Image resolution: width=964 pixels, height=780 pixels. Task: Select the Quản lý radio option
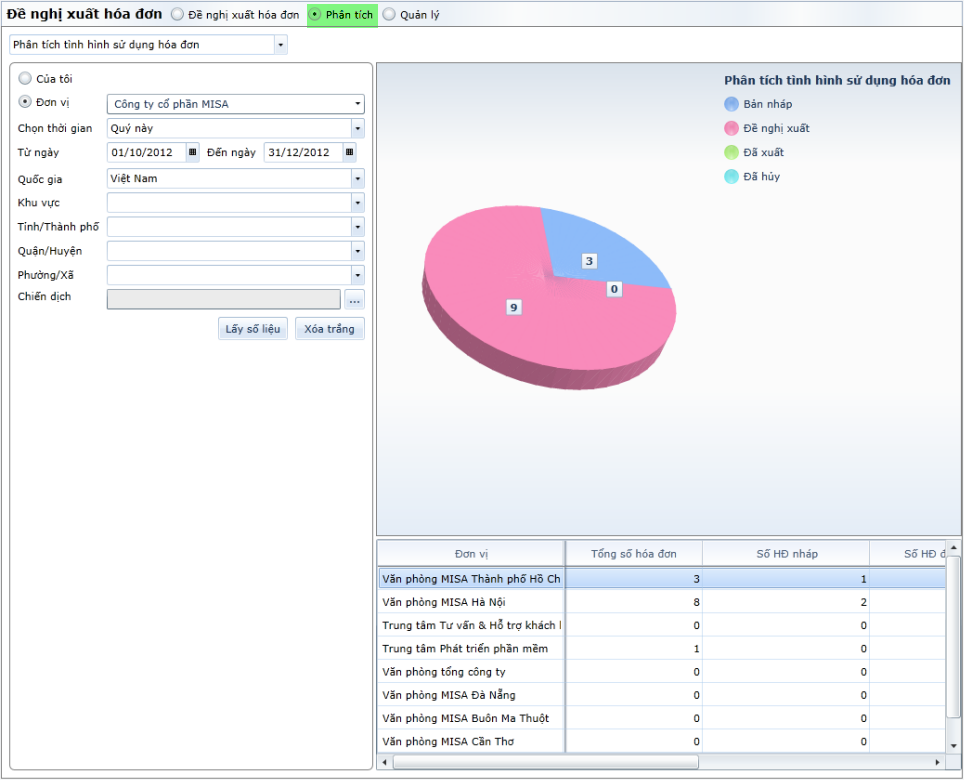point(389,15)
